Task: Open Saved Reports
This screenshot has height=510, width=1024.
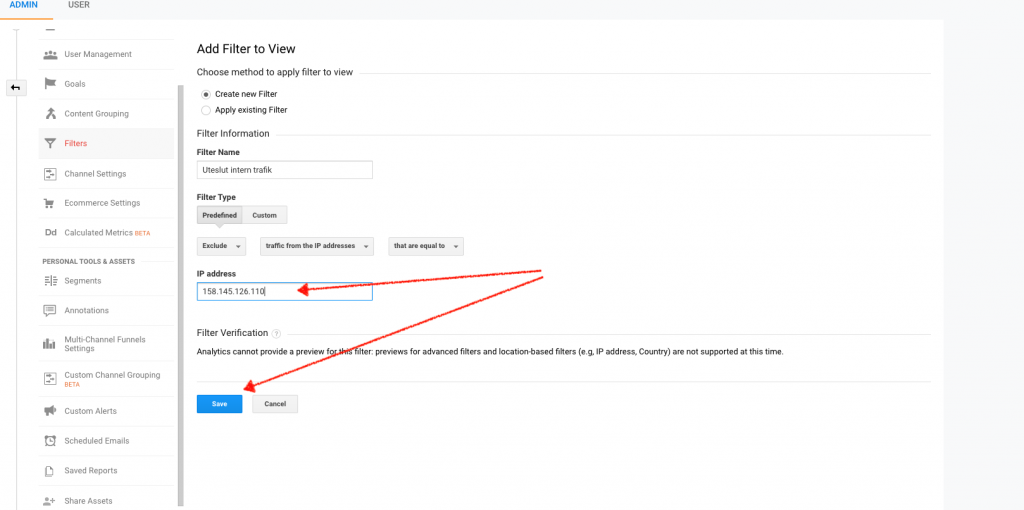Action: [91, 471]
